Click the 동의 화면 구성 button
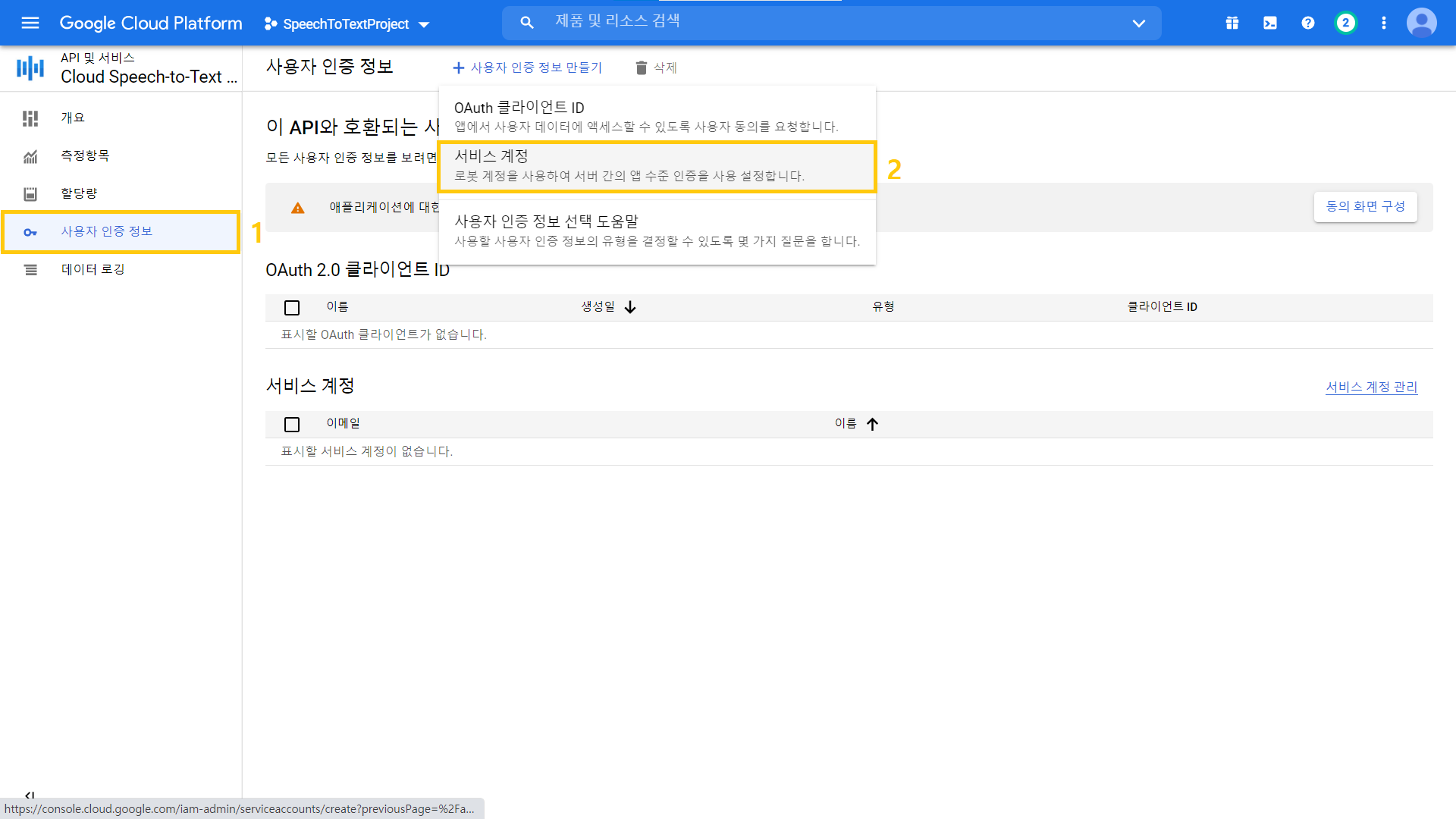1456x819 pixels. point(1365,206)
